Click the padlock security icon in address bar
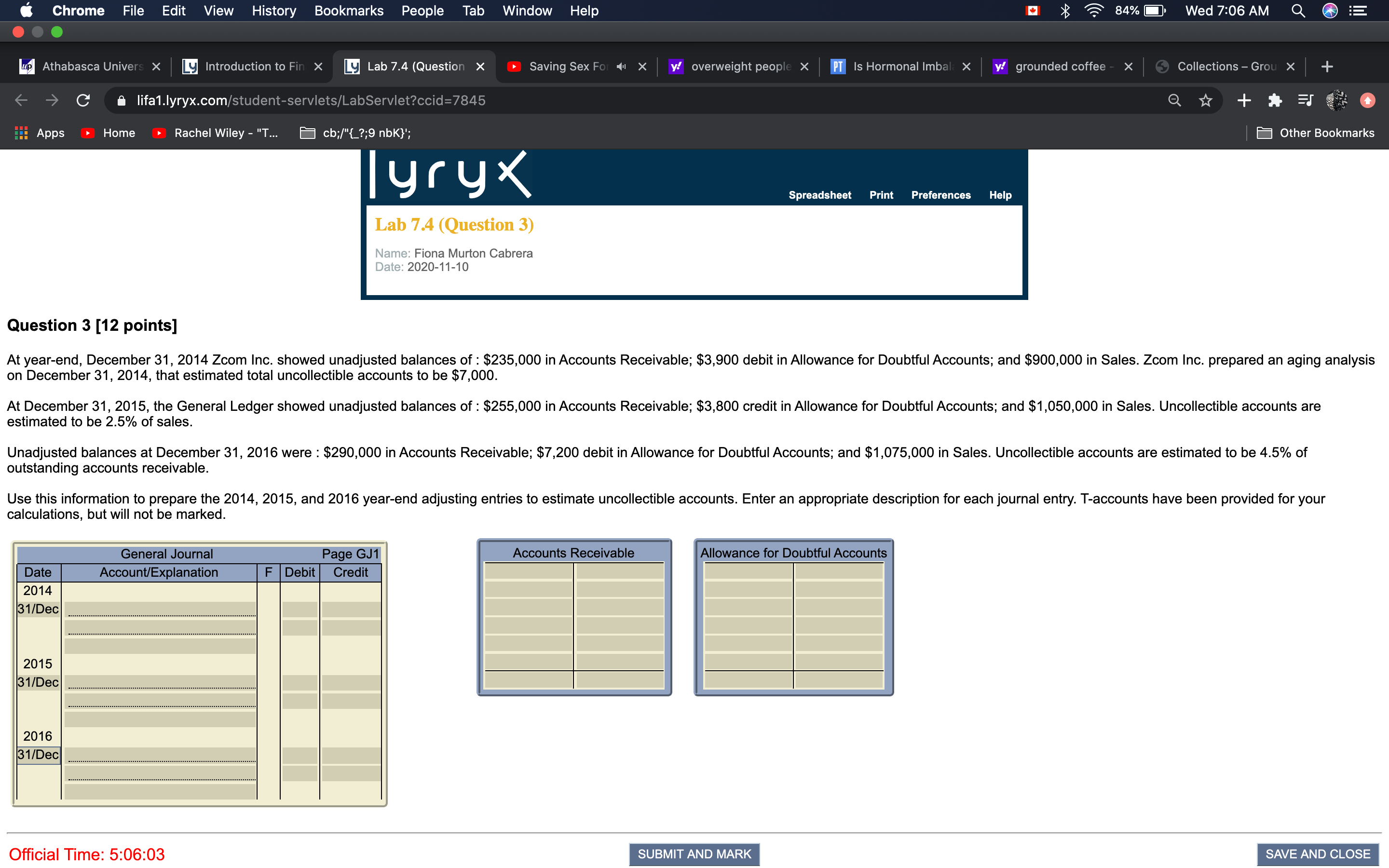Screen dimensions: 1389x868 [x=121, y=100]
